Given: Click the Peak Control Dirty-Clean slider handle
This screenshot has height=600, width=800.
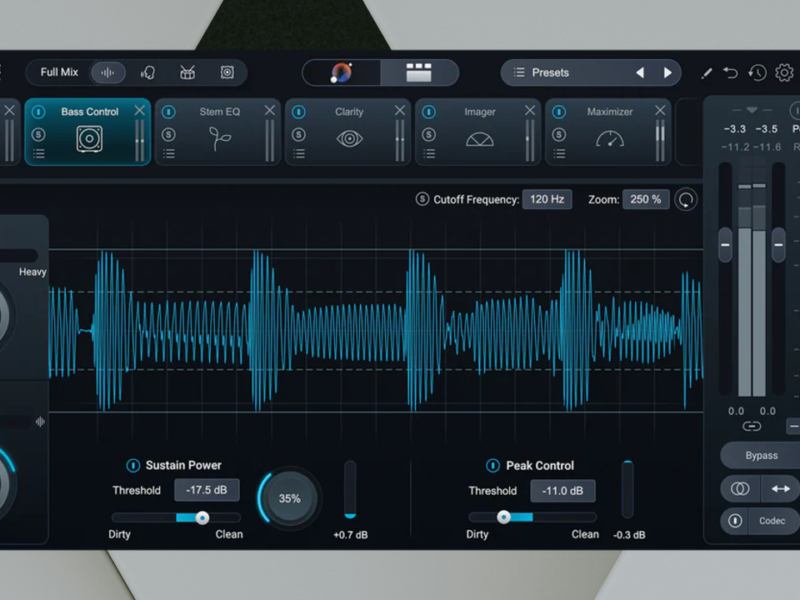Looking at the screenshot, I should click(x=504, y=517).
